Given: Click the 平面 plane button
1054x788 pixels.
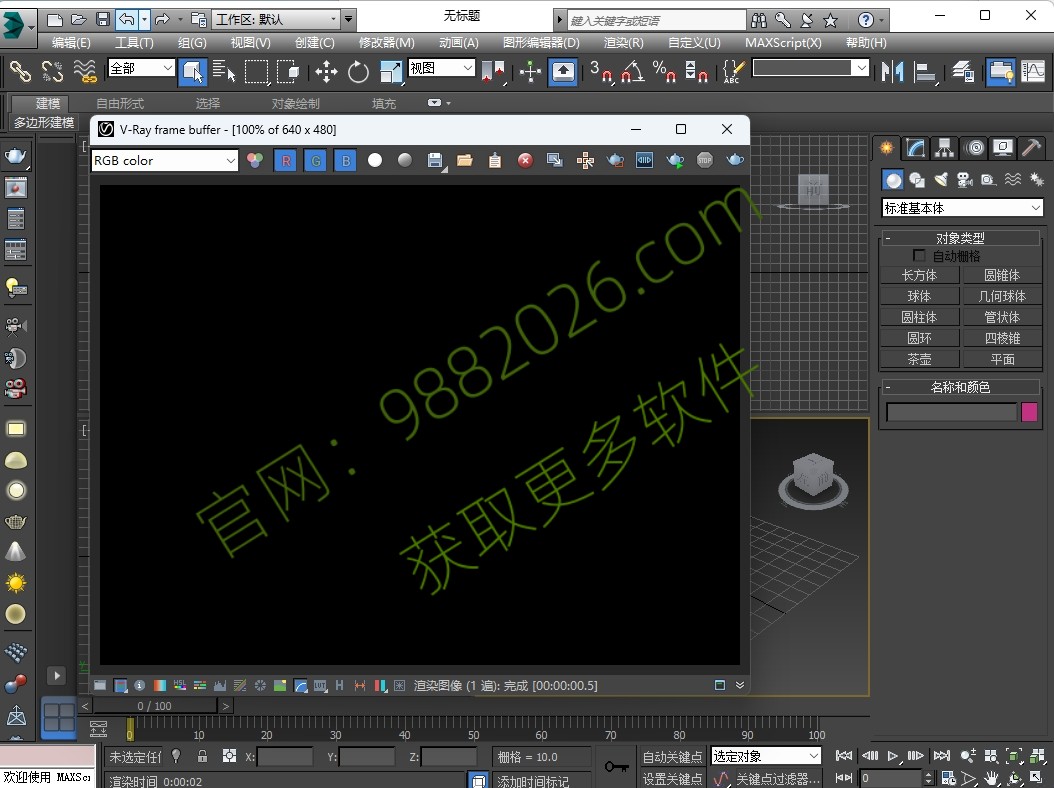Looking at the screenshot, I should pyautogui.click(x=1002, y=359).
